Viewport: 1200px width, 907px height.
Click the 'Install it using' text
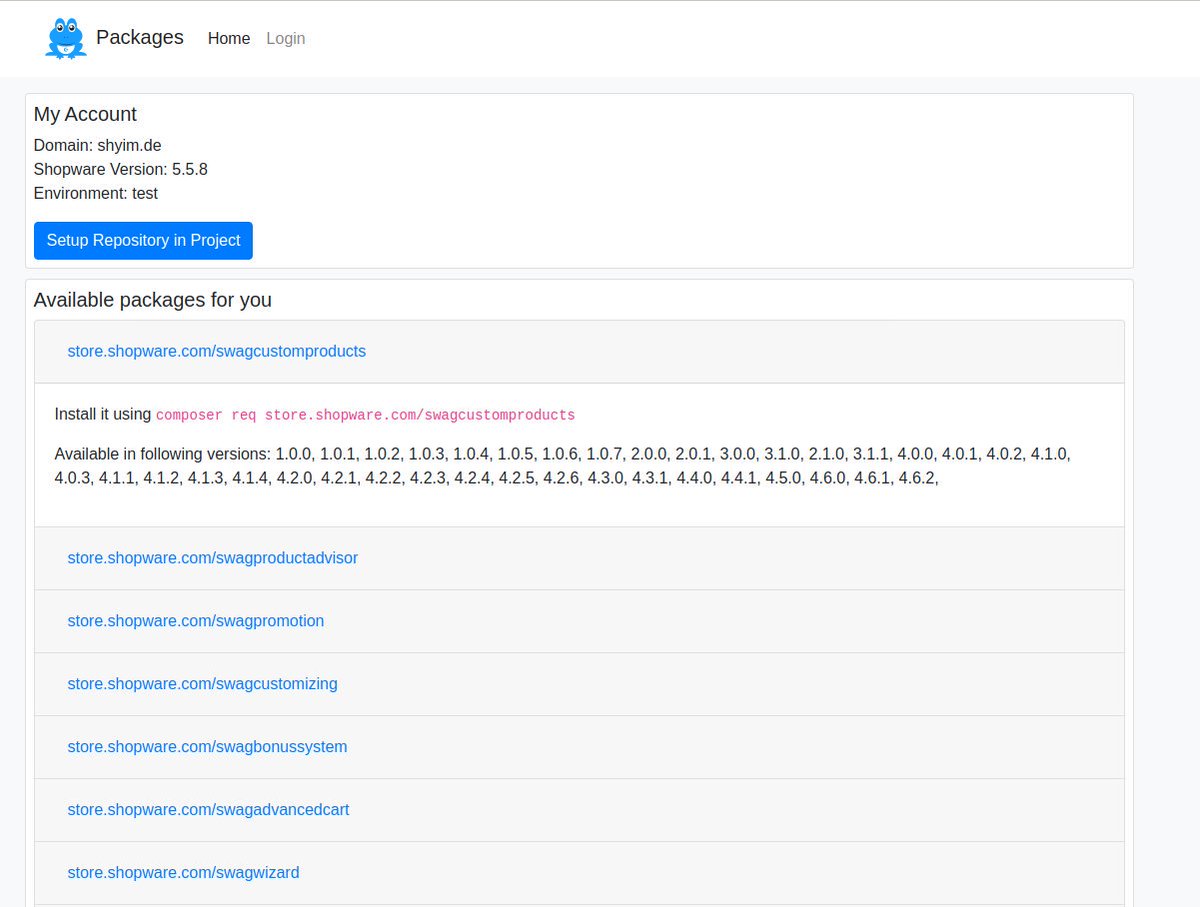click(103, 414)
